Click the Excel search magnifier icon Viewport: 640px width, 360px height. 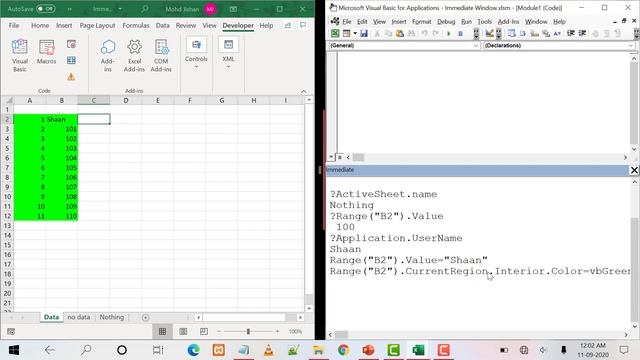tap(144, 9)
